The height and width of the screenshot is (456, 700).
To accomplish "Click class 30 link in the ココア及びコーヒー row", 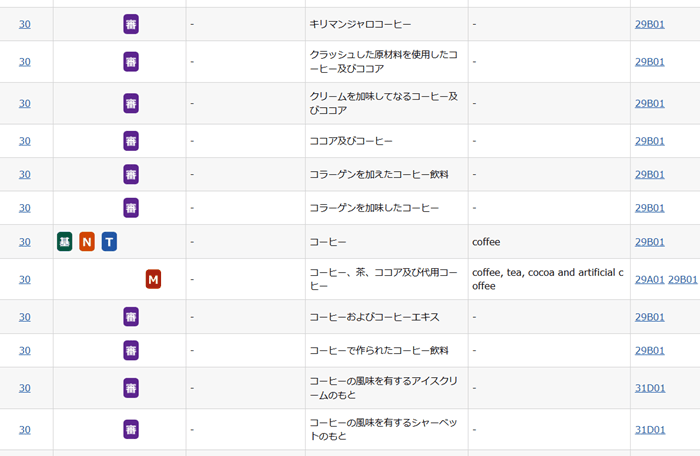I will coord(25,141).
